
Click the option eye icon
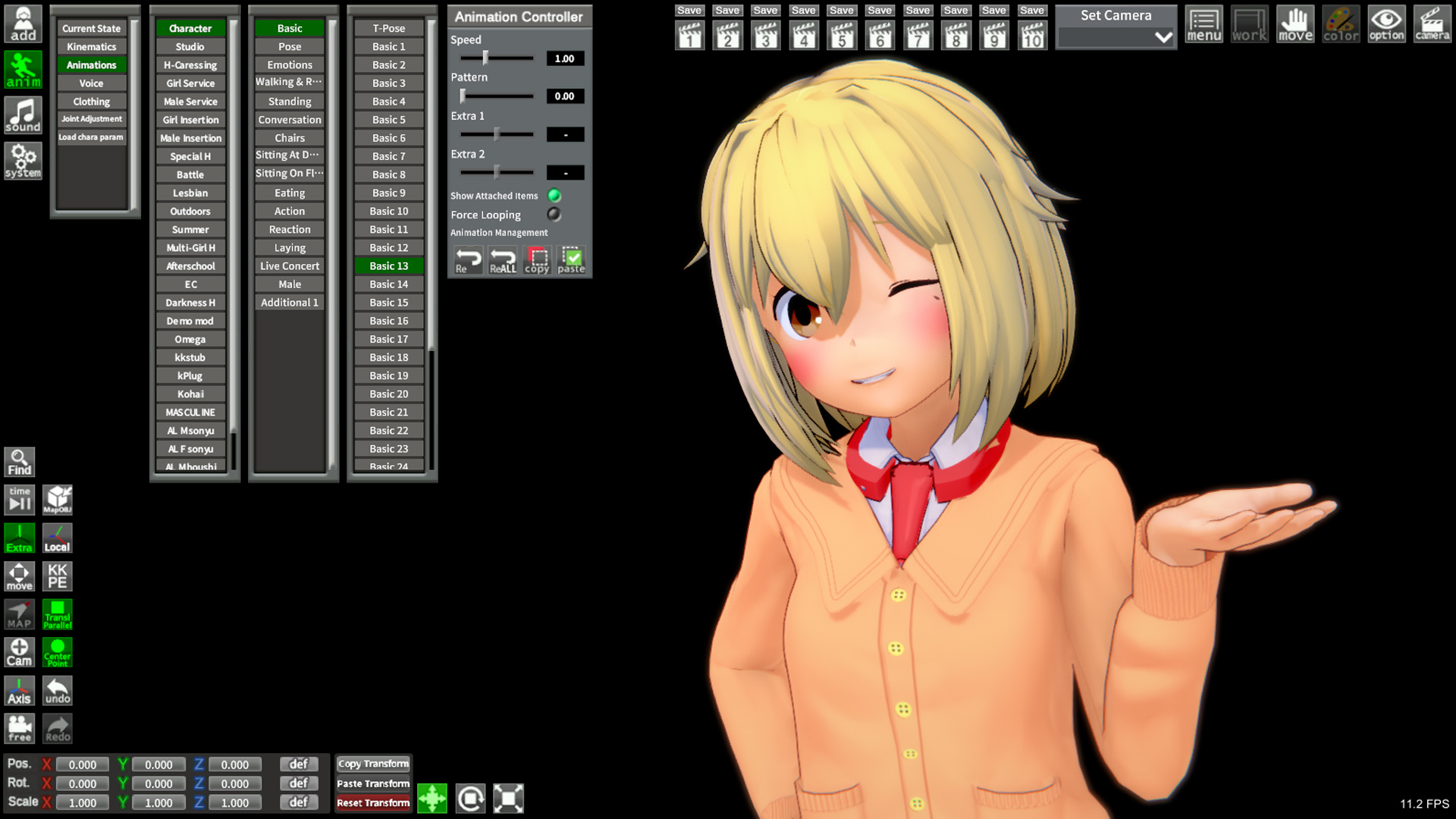pyautogui.click(x=1386, y=24)
